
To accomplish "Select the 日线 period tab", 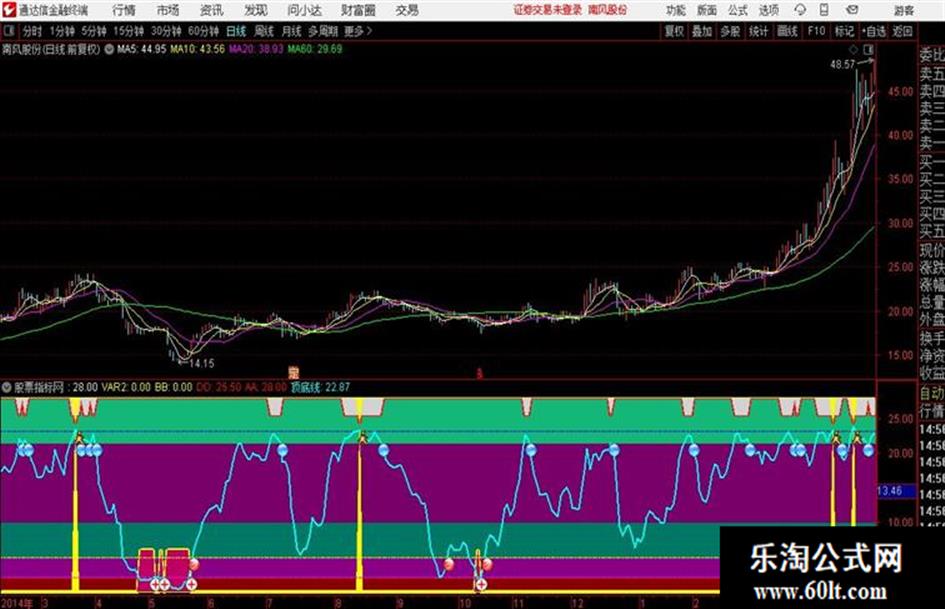I will click(236, 31).
